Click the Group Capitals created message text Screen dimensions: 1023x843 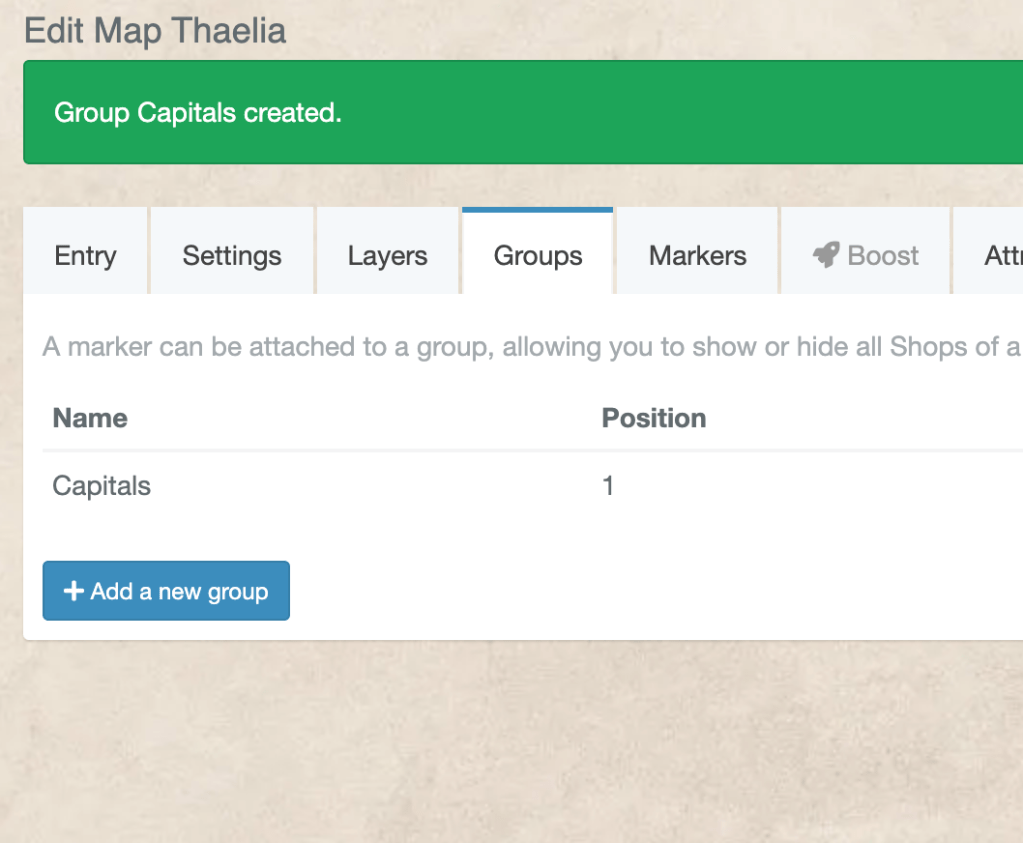tap(197, 112)
